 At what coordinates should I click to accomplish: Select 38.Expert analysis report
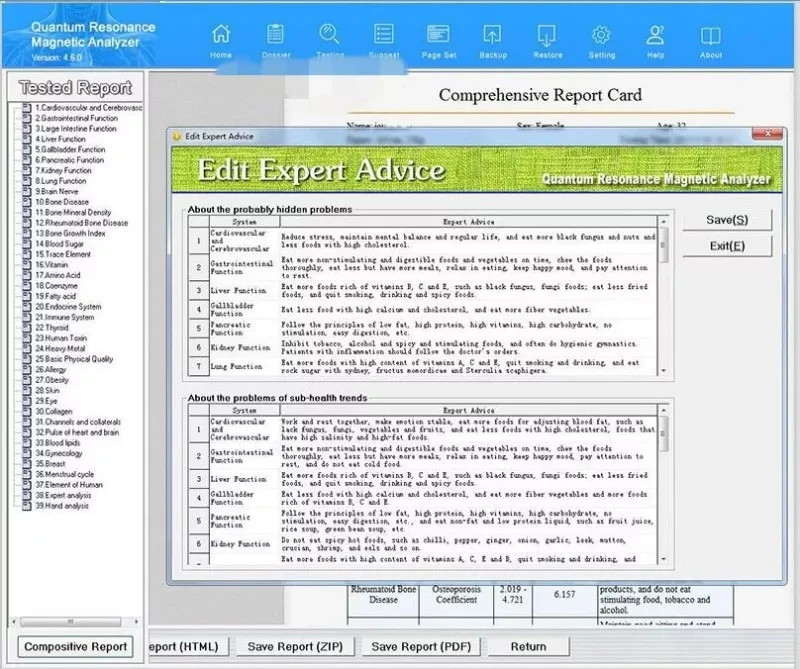click(x=63, y=495)
